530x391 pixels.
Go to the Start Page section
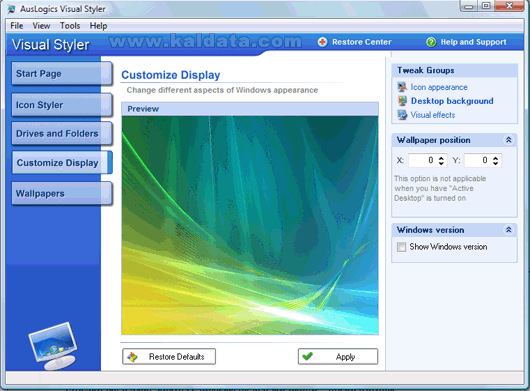(62, 73)
